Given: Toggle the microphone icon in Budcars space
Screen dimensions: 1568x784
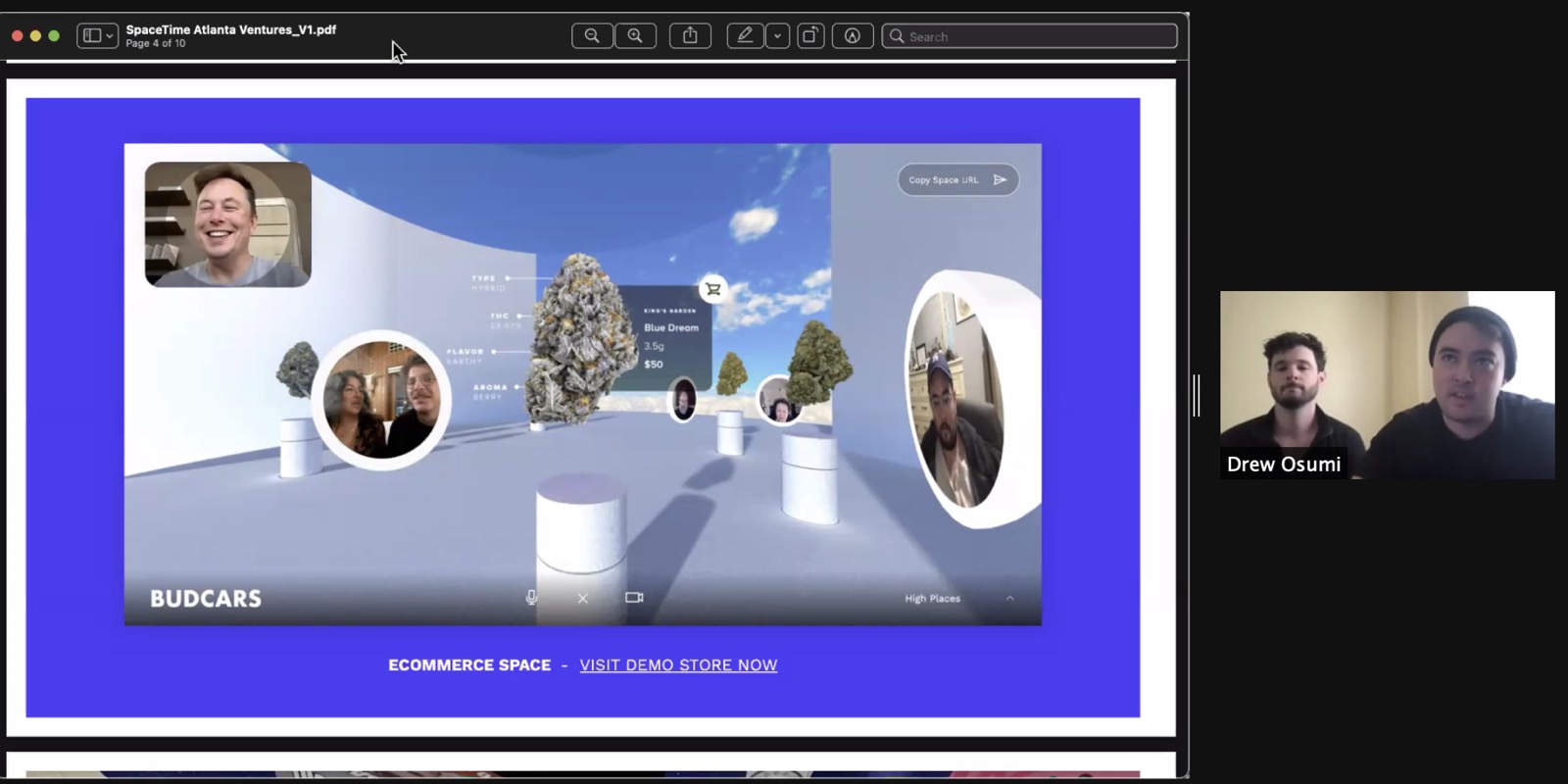Looking at the screenshot, I should pos(531,597).
